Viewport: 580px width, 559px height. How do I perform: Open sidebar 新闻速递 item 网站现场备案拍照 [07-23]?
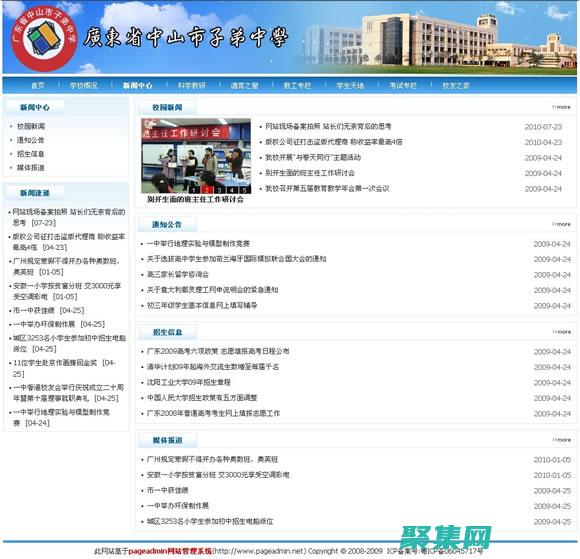coord(69,217)
